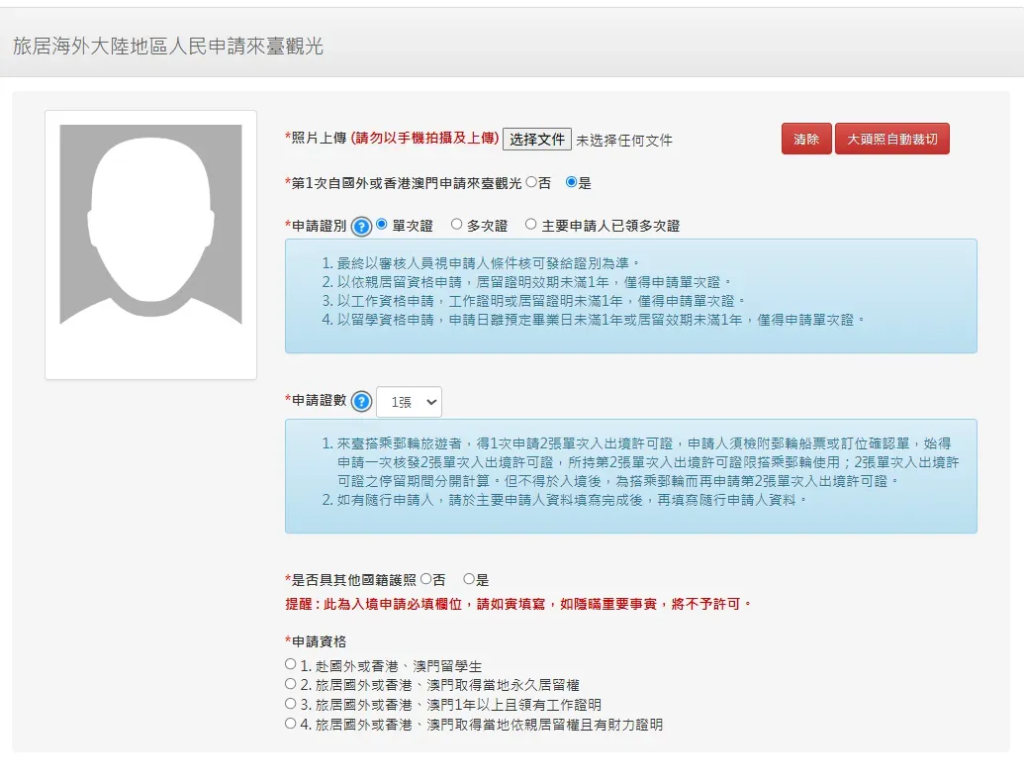Click 未选择任何文件 file status text
This screenshot has height=784, width=1024.
624,141
